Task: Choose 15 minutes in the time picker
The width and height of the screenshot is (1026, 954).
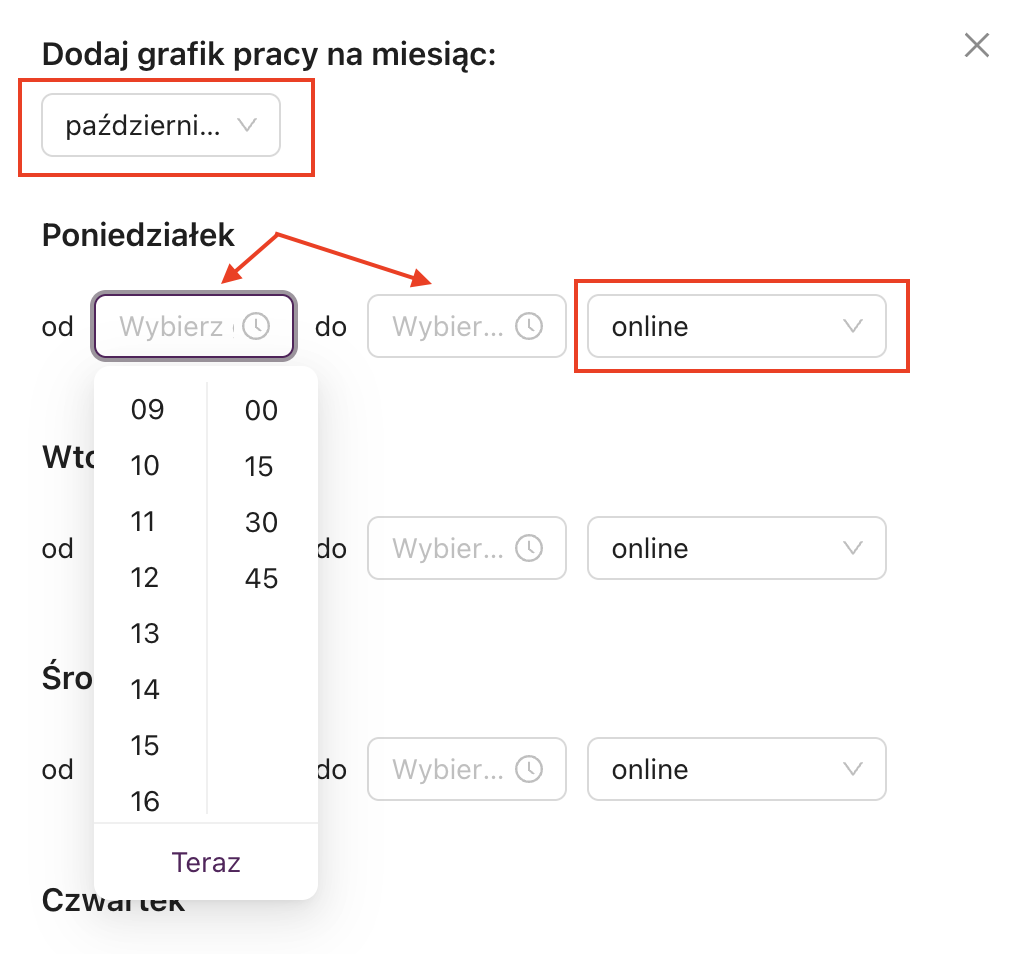Action: tap(259, 466)
